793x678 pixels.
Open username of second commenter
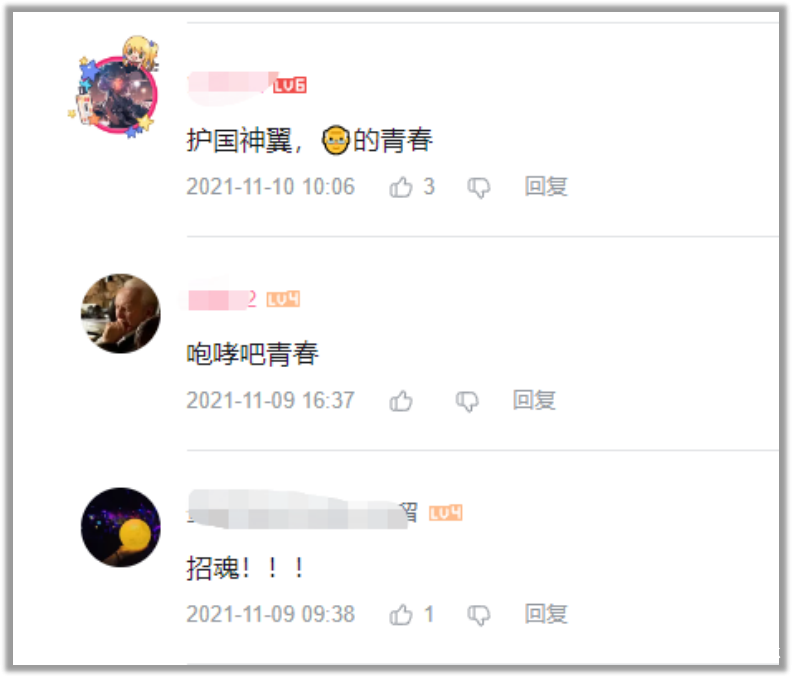point(223,299)
